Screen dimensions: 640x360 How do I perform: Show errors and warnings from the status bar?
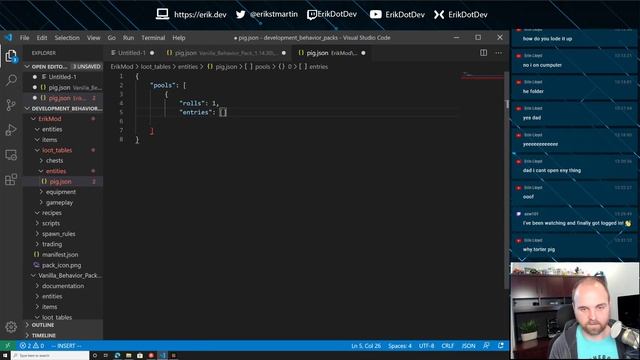(x=32, y=346)
